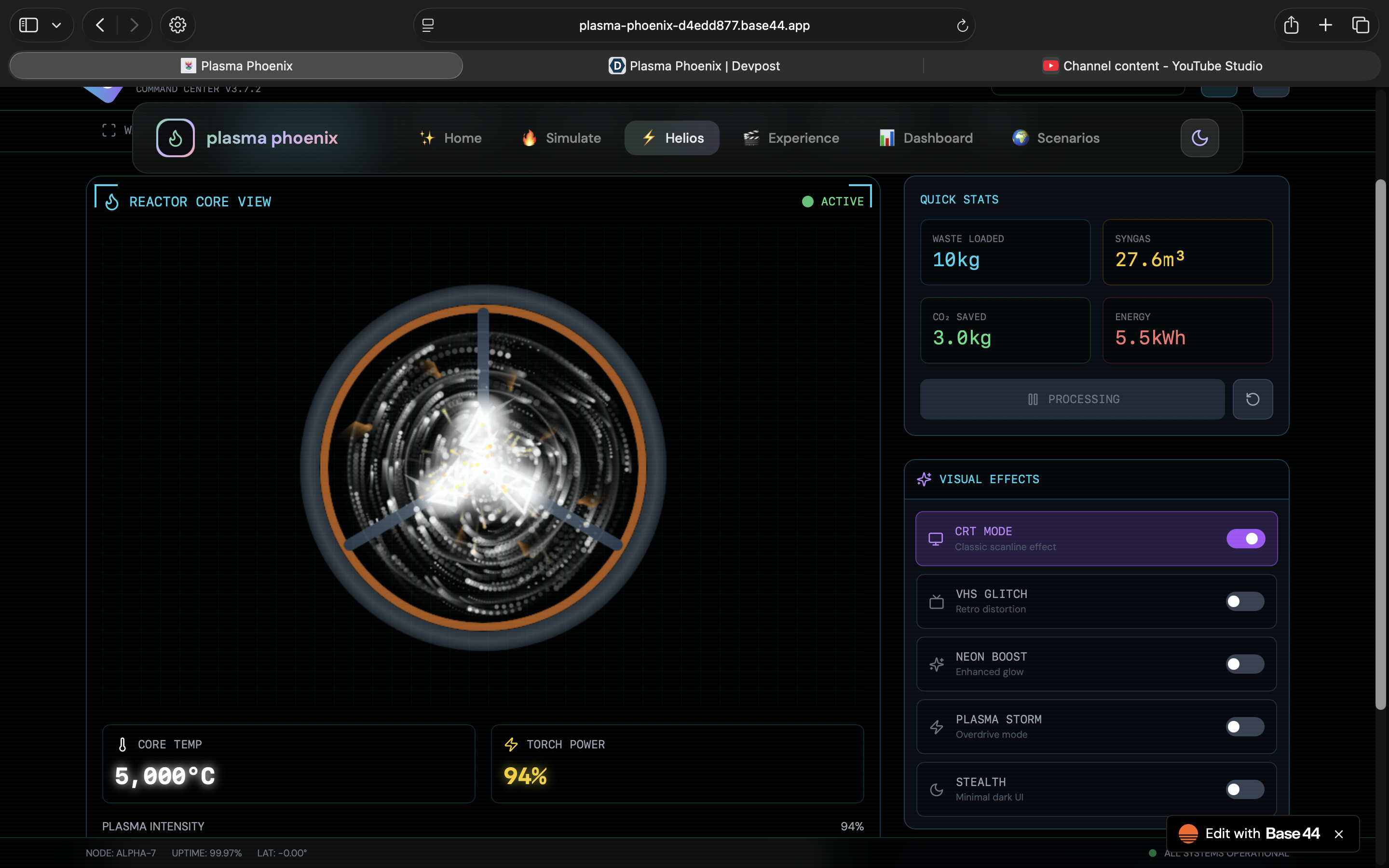This screenshot has height=868, width=1389.
Task: Toggle dark mode moon button in navbar
Action: [1199, 138]
